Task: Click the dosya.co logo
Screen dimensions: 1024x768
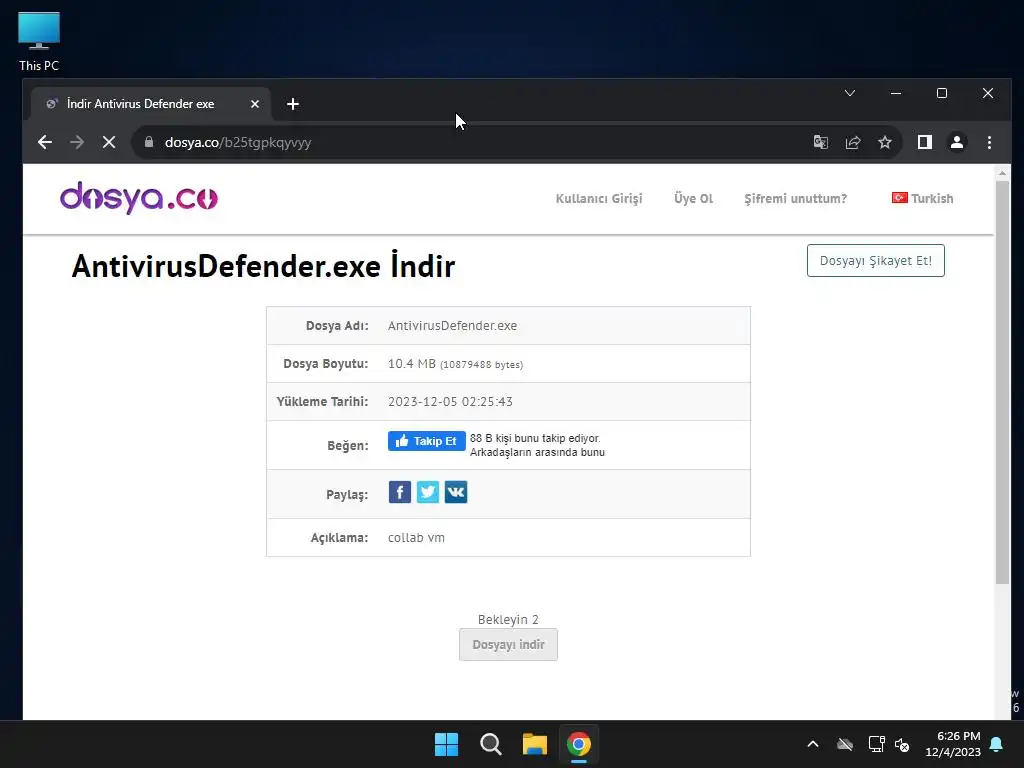Action: (x=139, y=197)
